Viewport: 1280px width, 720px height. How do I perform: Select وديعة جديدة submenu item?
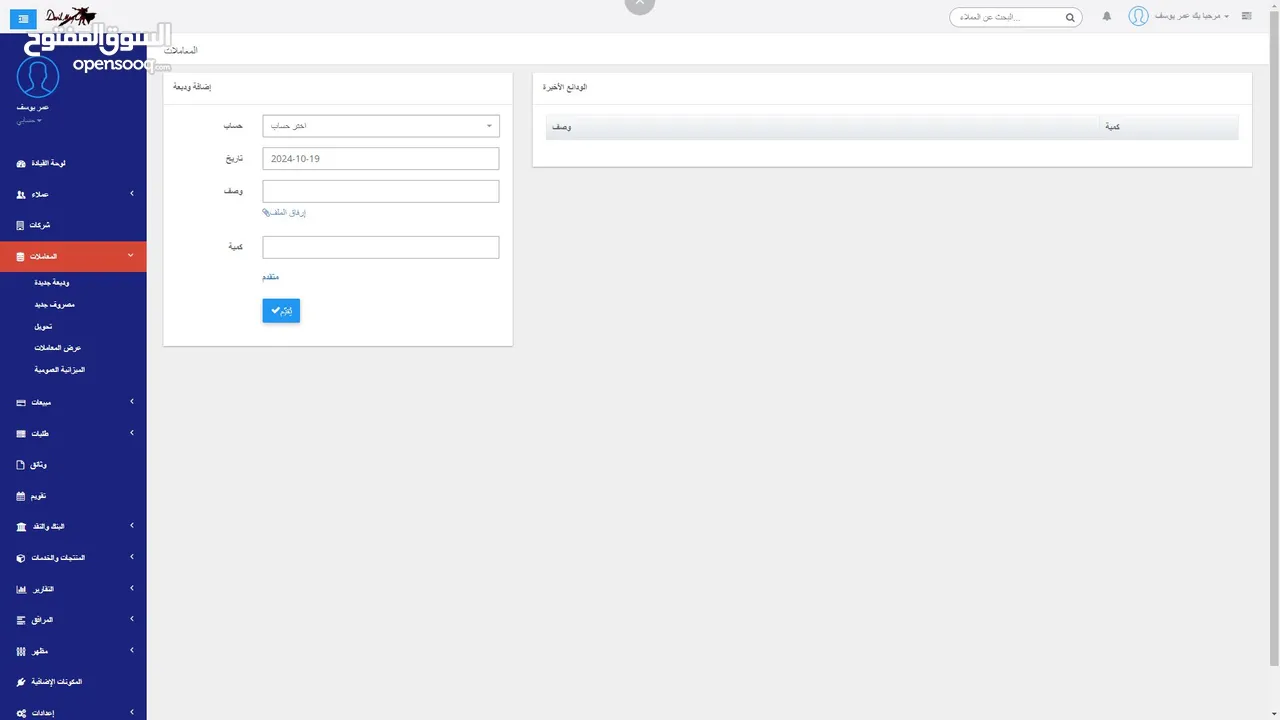(52, 283)
